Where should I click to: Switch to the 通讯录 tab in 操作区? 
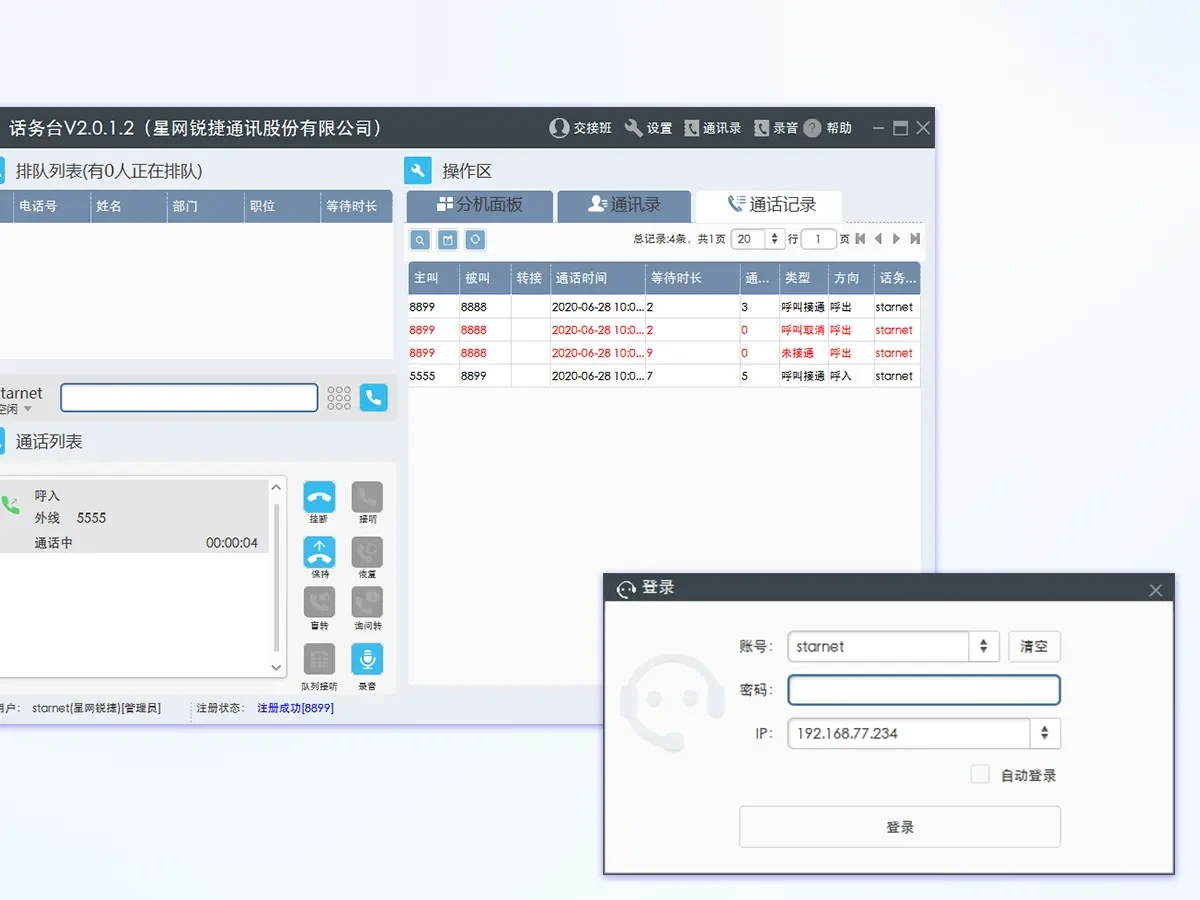[x=624, y=206]
